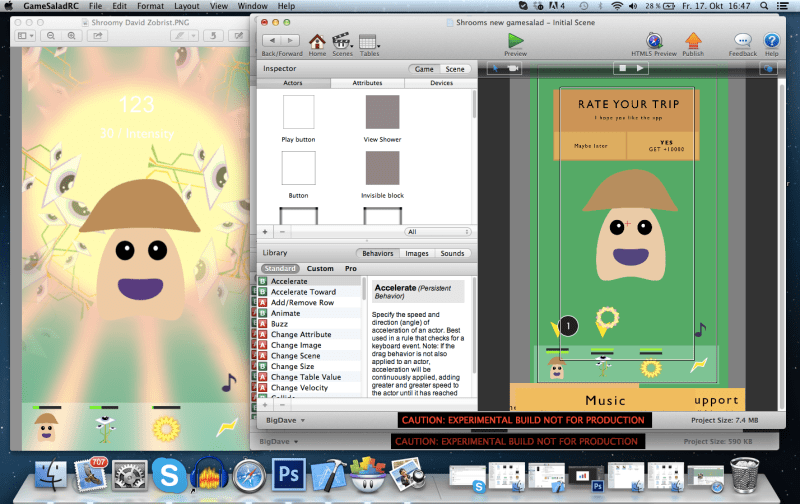The width and height of the screenshot is (800, 504).
Task: Select Pro behaviors filter
Action: click(351, 268)
